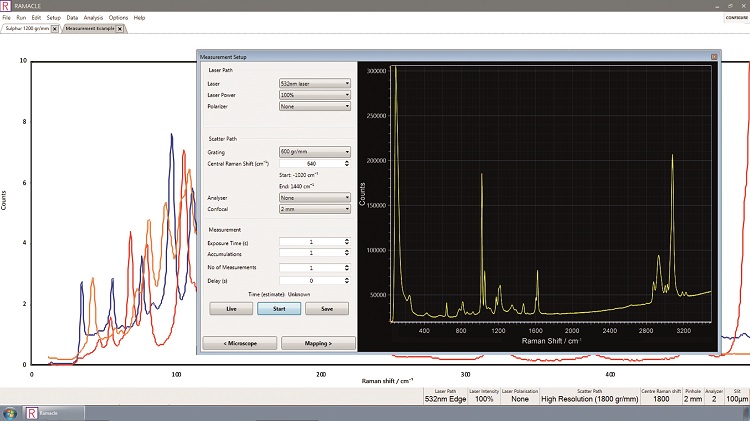Click the End 1440 cm⁻¹ text
The height and width of the screenshot is (421, 750).
(x=297, y=187)
